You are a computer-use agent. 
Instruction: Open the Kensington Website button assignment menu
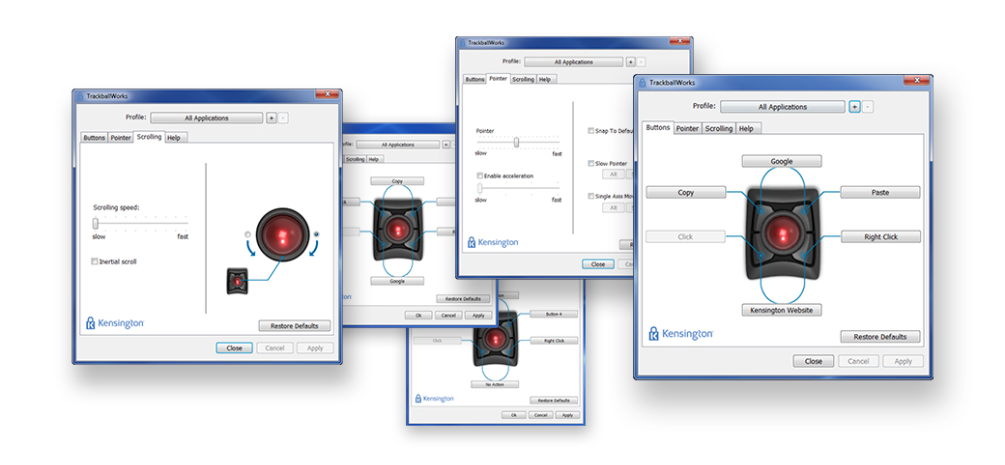click(781, 310)
